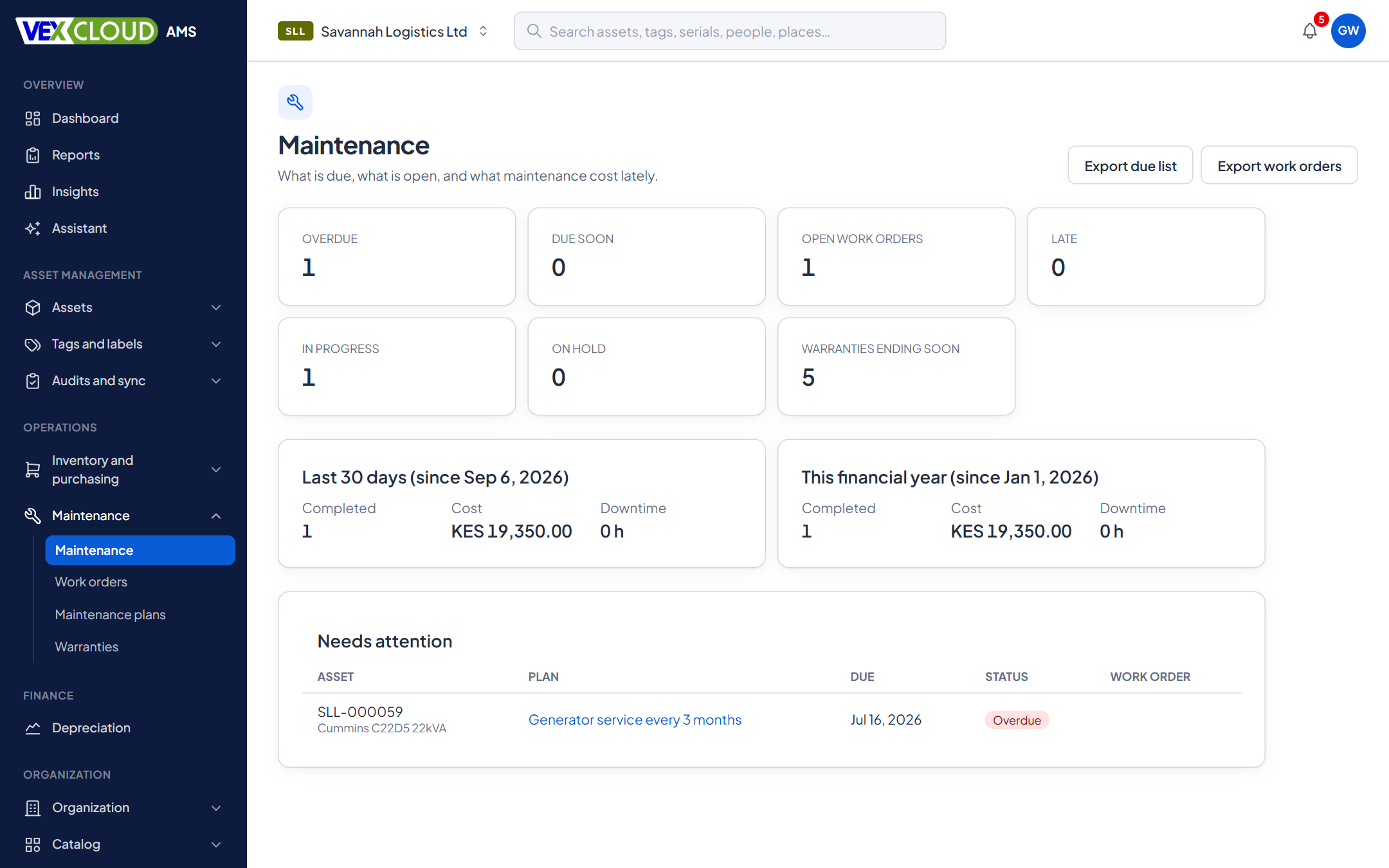
Task: Click the Depreciation chart icon
Action: point(33,728)
